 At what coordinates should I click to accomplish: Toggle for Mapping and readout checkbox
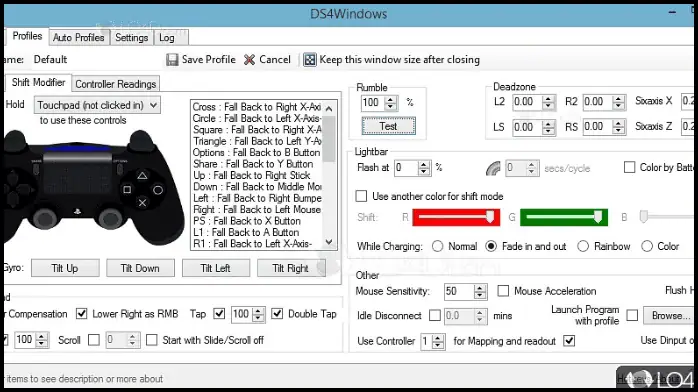[x=569, y=341]
